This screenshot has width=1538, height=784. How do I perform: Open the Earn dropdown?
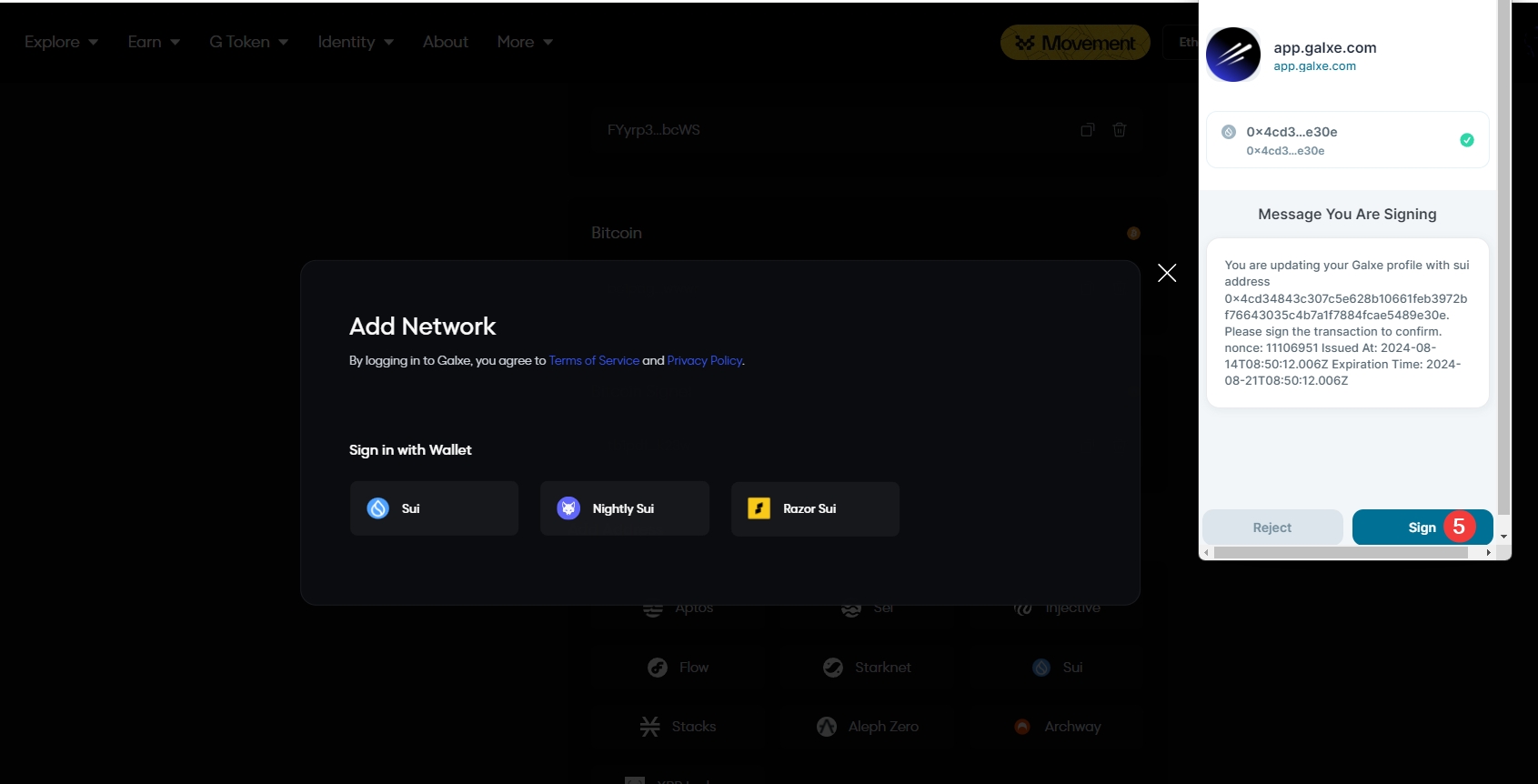154,42
